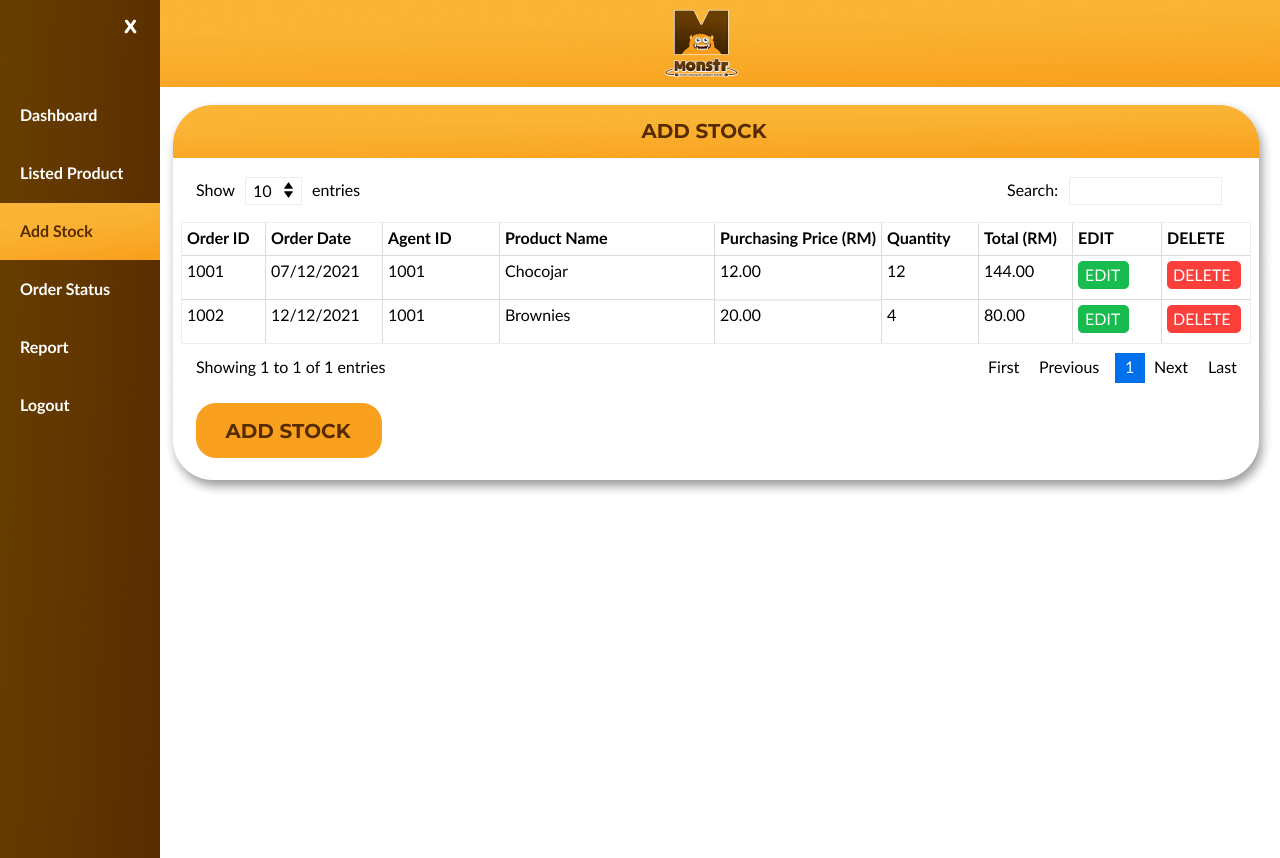Sort table by Order ID column

click(x=219, y=238)
